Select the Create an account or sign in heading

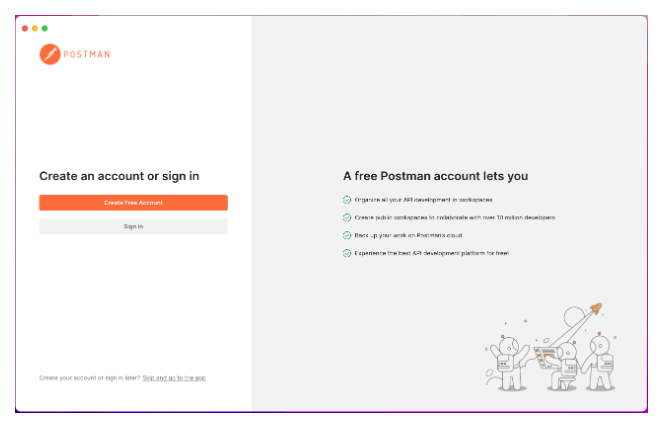pos(119,176)
